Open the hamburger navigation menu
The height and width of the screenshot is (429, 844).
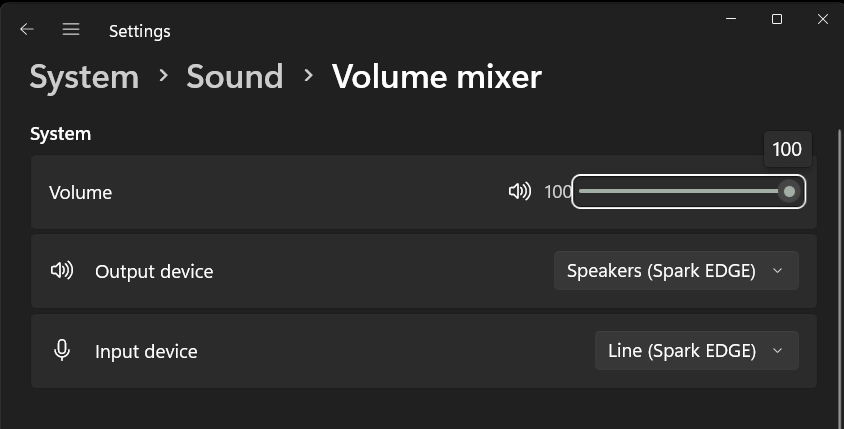[x=71, y=29]
